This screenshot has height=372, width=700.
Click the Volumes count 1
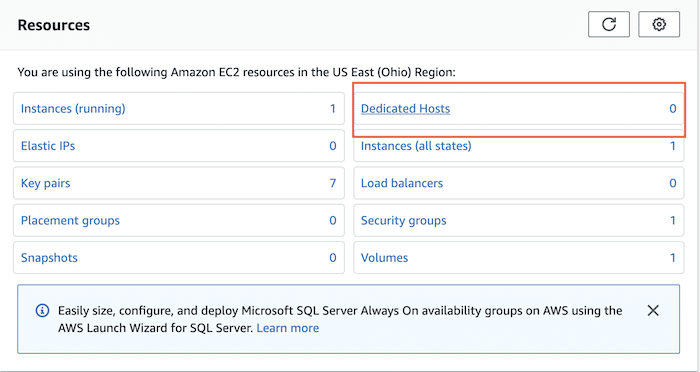pos(673,258)
